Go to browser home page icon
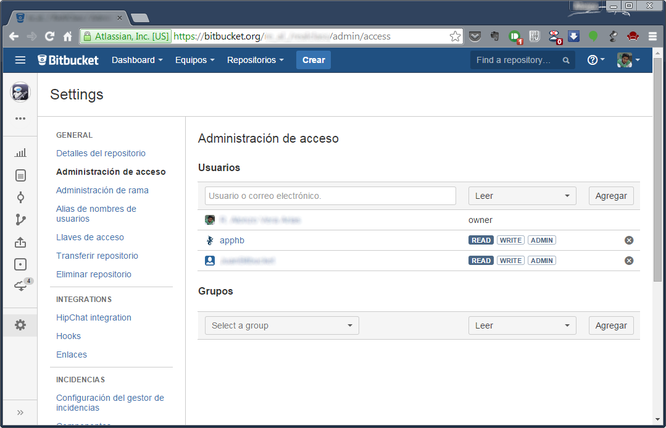This screenshot has width=666, height=428. pyautogui.click(x=68, y=37)
